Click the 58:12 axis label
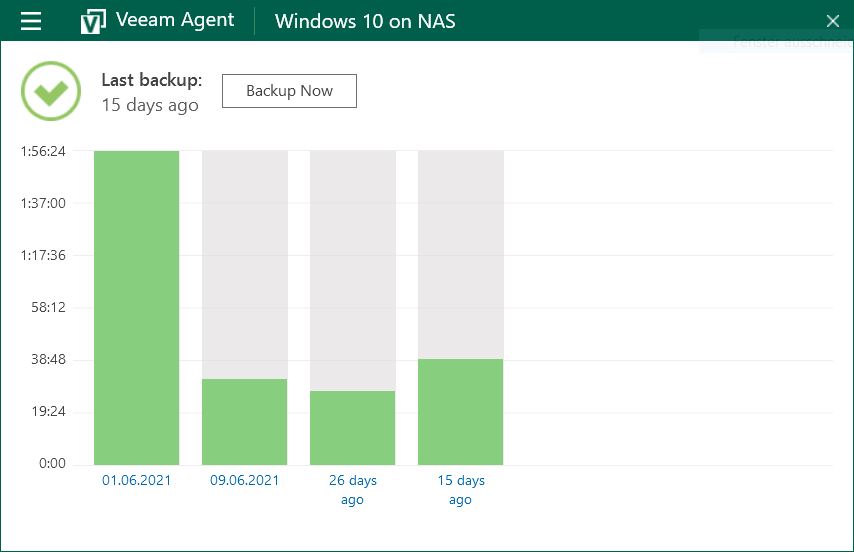The height and width of the screenshot is (553, 854). tap(48, 307)
